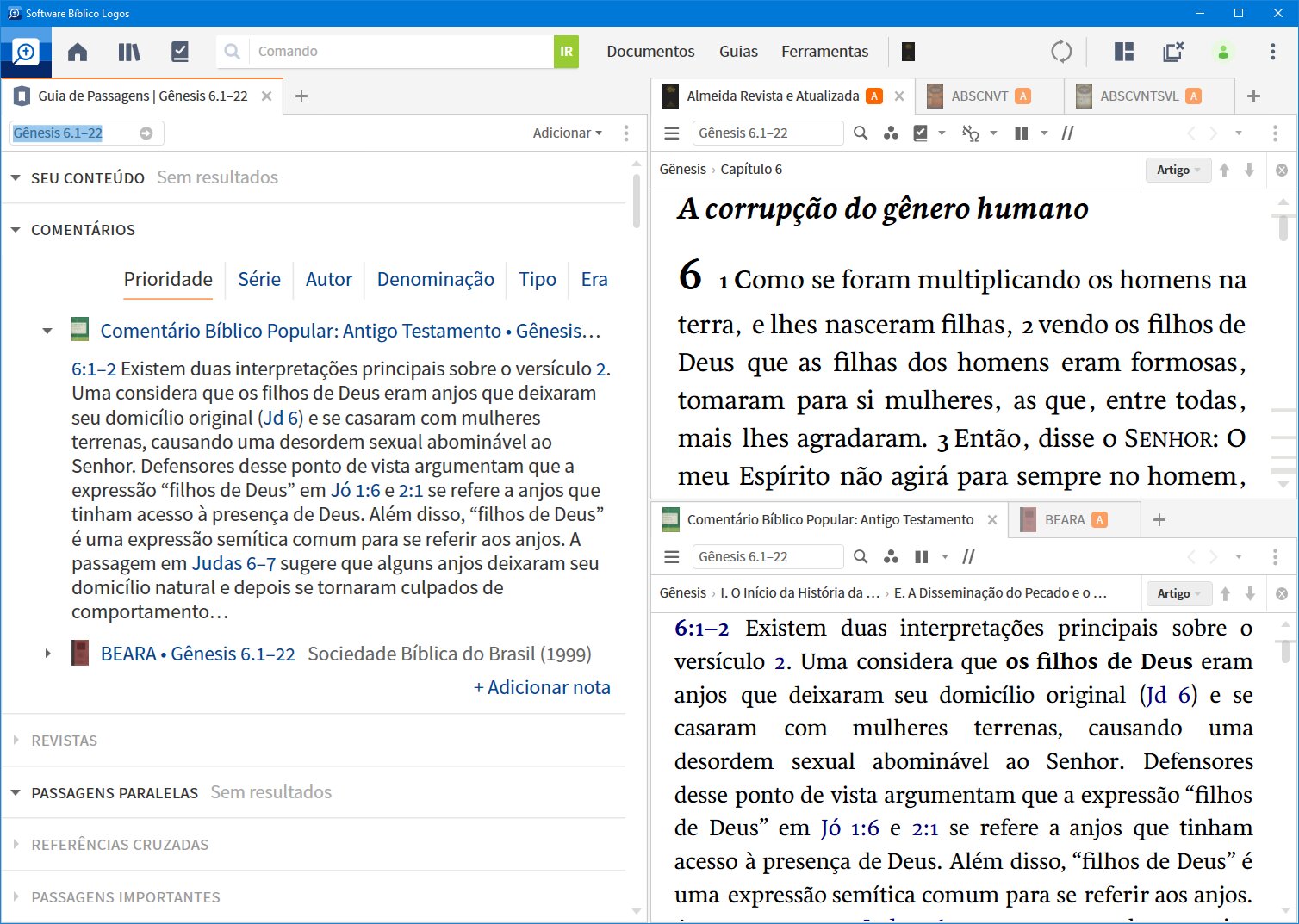This screenshot has height=924, width=1299.
Task: Close the Almeida panel locator bar
Action: click(1282, 171)
